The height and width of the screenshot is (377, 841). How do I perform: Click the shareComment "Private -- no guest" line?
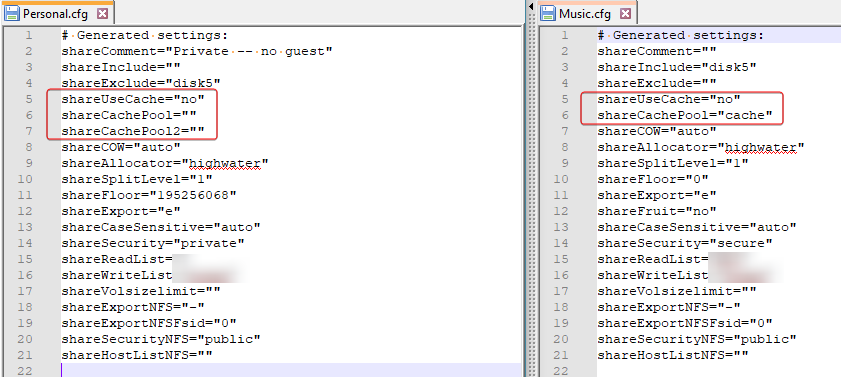(197, 51)
